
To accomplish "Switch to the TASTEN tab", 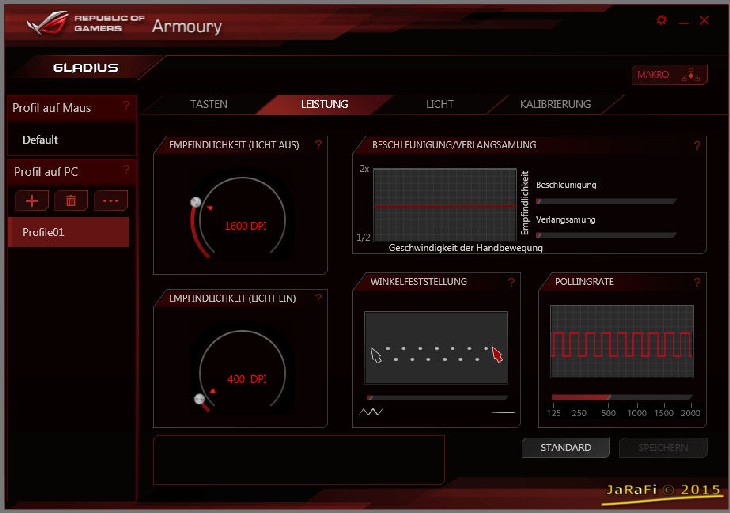I will 209,104.
